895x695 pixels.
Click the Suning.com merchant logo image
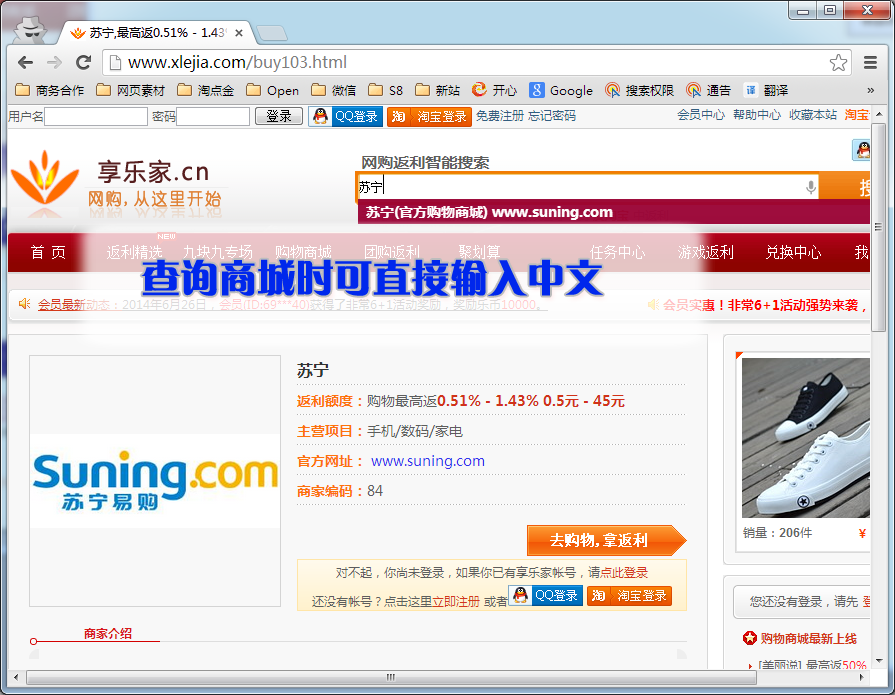tap(155, 481)
